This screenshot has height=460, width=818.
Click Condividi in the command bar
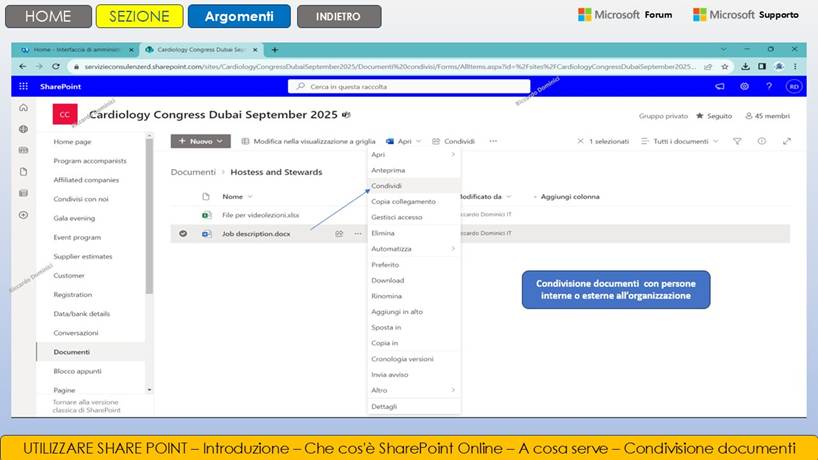(x=453, y=141)
